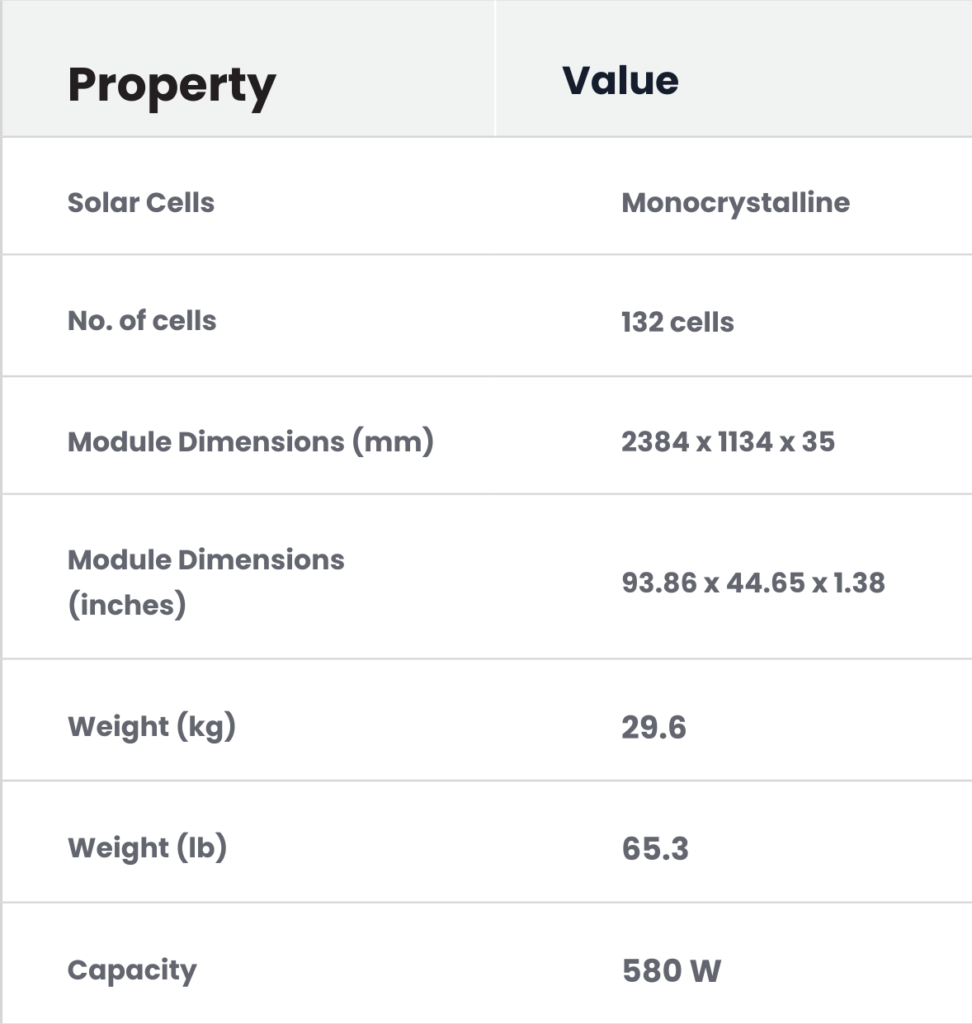This screenshot has height=1024, width=972.
Task: Select the Weight (kg) label
Action: click(151, 727)
